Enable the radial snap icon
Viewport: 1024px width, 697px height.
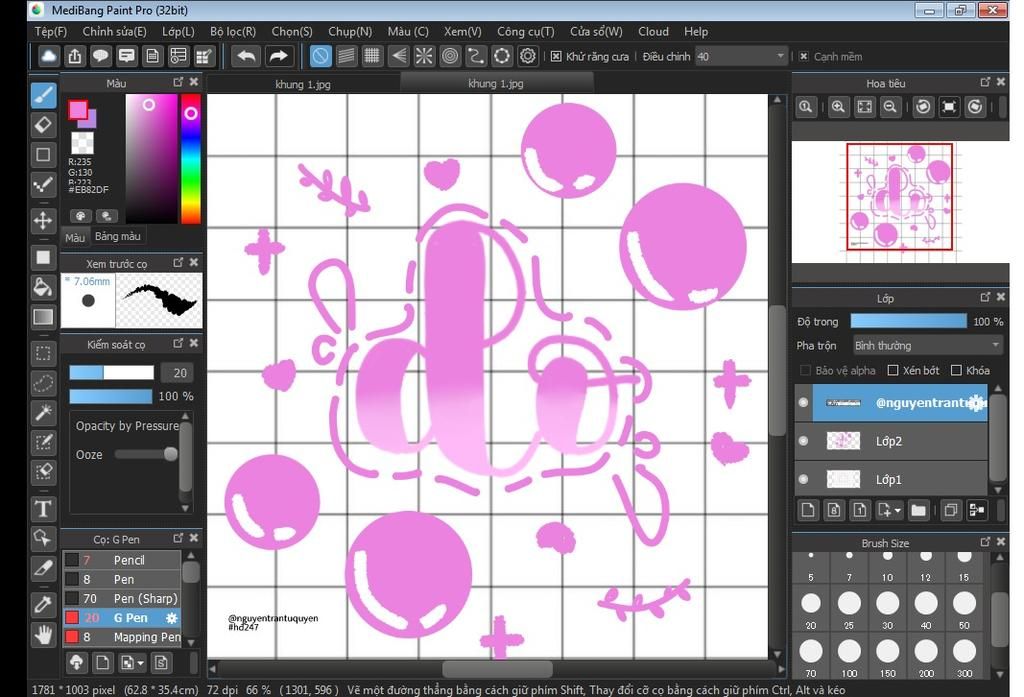click(424, 56)
